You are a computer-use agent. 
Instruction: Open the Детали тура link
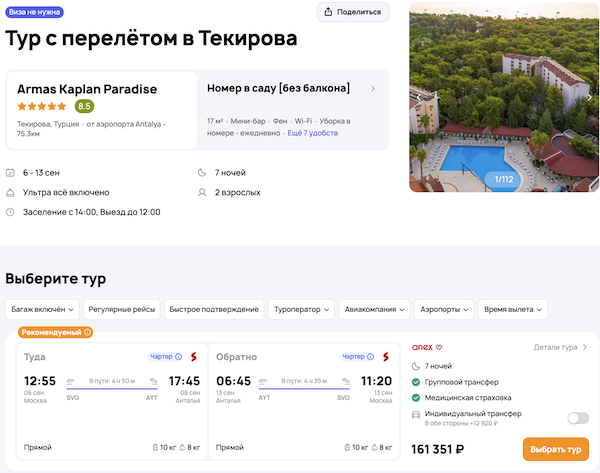click(560, 347)
